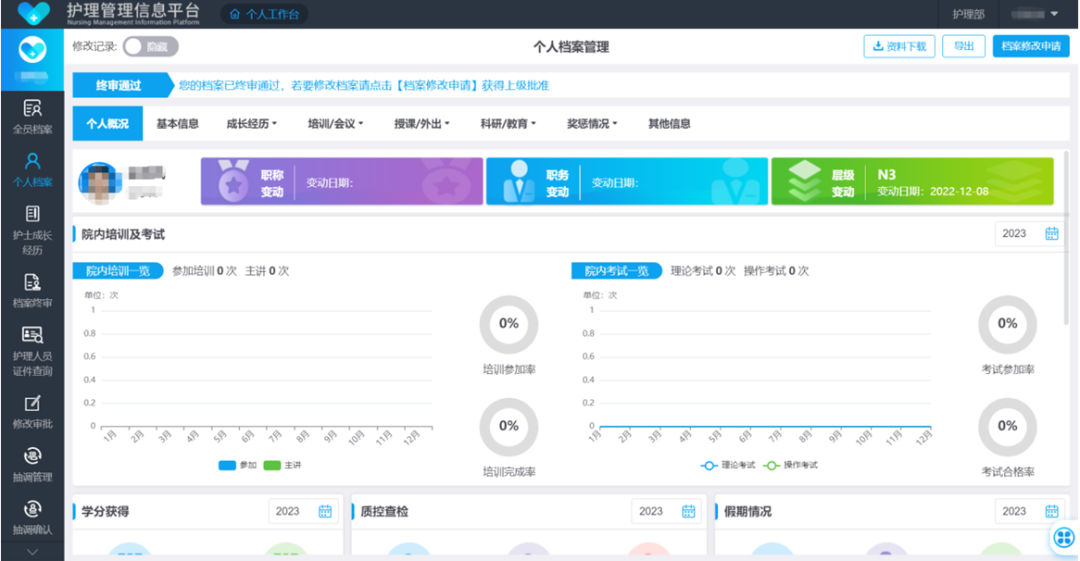Image resolution: width=1080 pixels, height=561 pixels.
Task: Click the layers icon on 层级变动 card
Action: (804, 181)
